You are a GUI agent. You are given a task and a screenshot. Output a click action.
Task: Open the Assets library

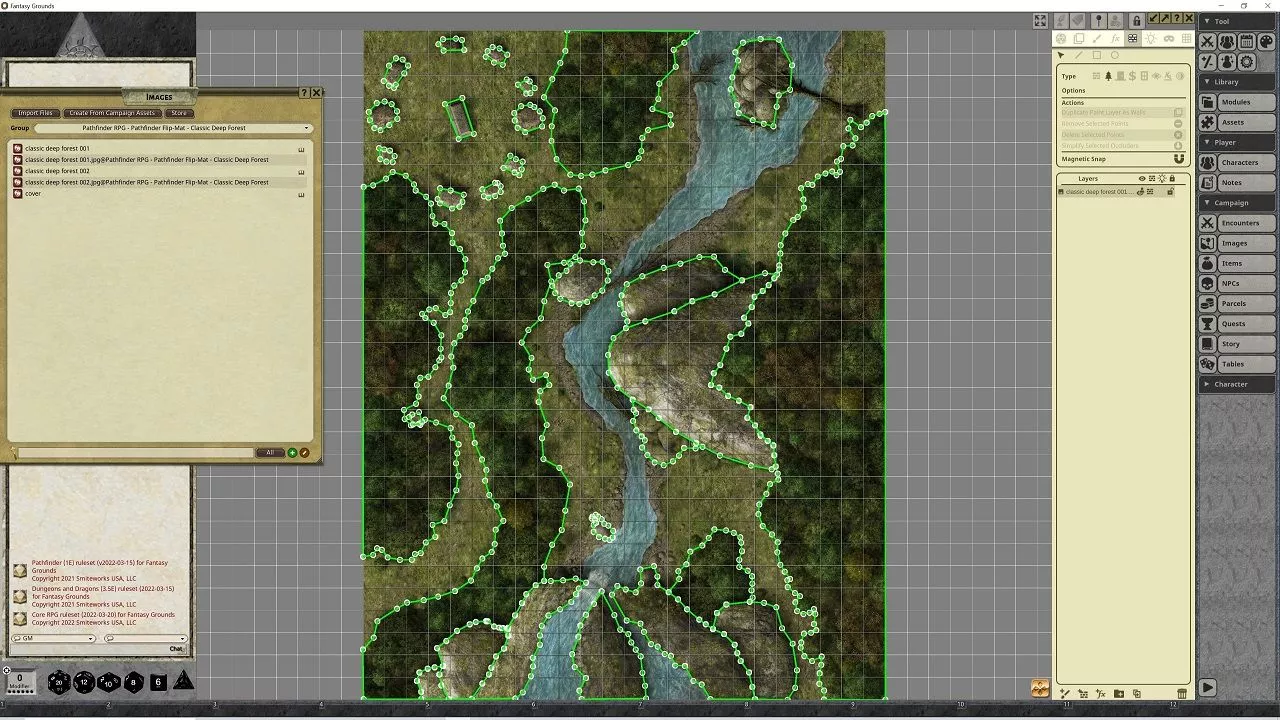tap(1246, 122)
